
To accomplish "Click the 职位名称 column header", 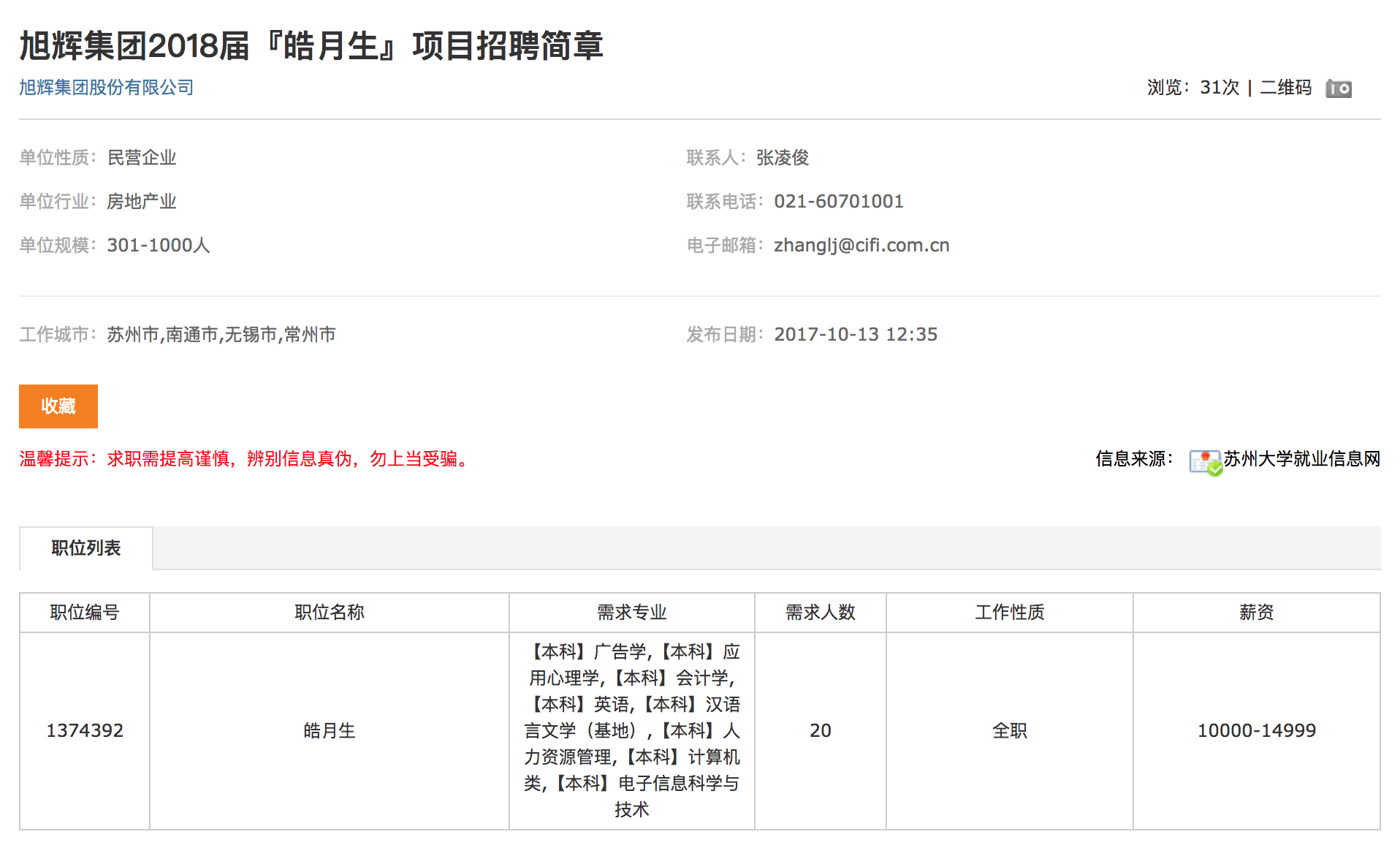I will click(x=329, y=613).
